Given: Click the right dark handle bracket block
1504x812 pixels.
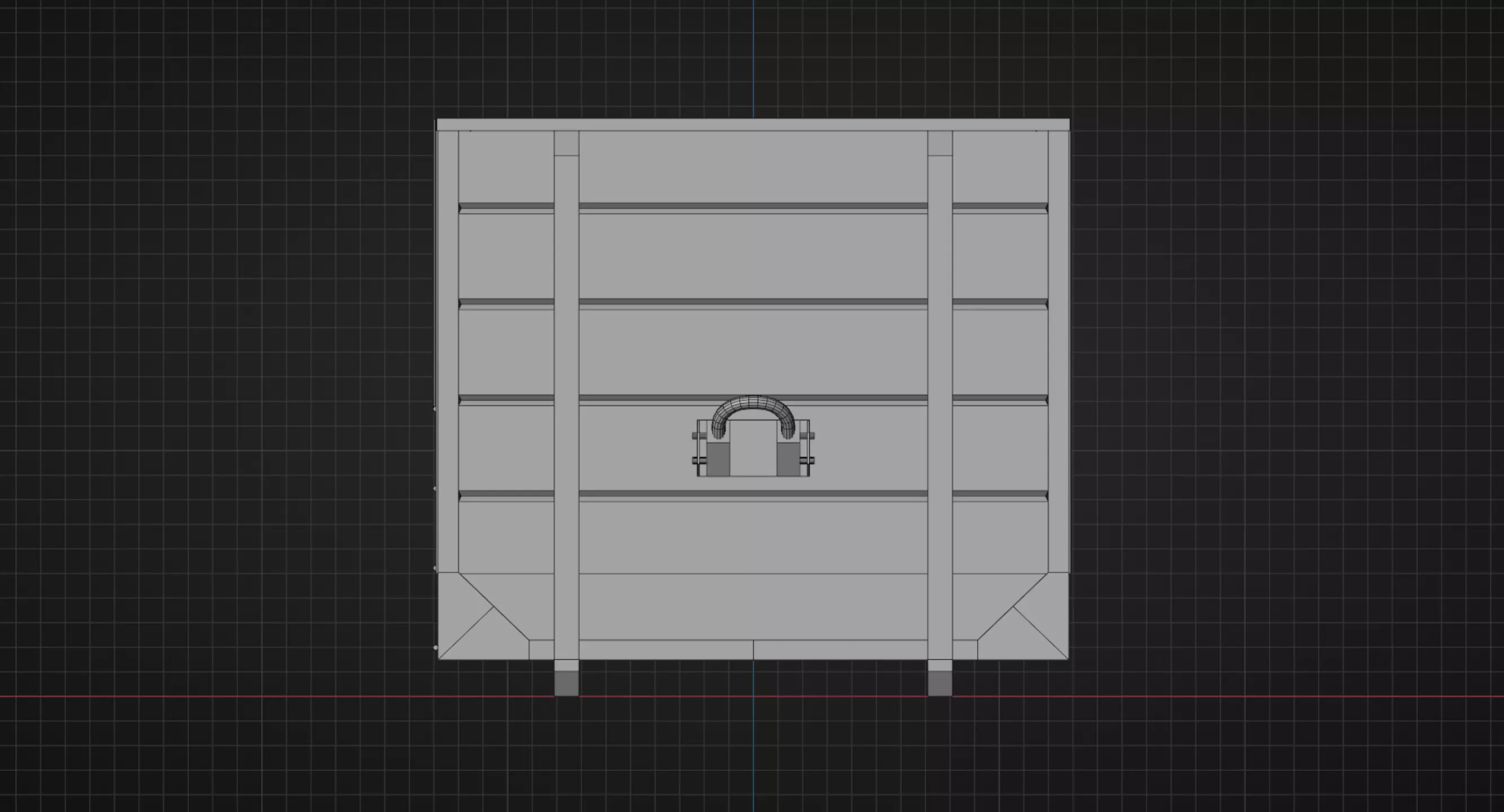Looking at the screenshot, I should tap(788, 459).
